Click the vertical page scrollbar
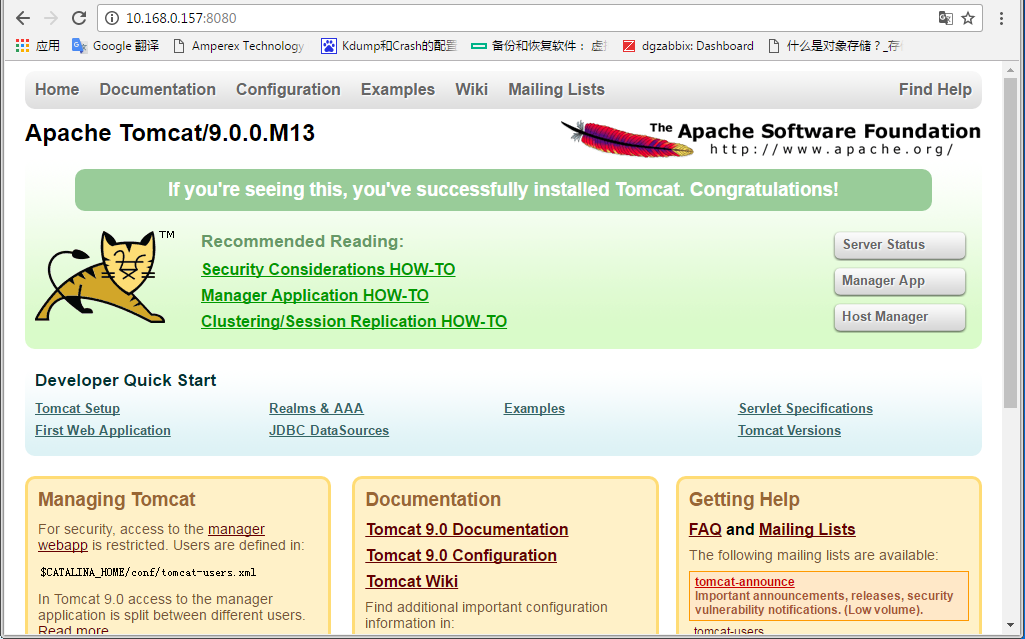 pos(1011,250)
